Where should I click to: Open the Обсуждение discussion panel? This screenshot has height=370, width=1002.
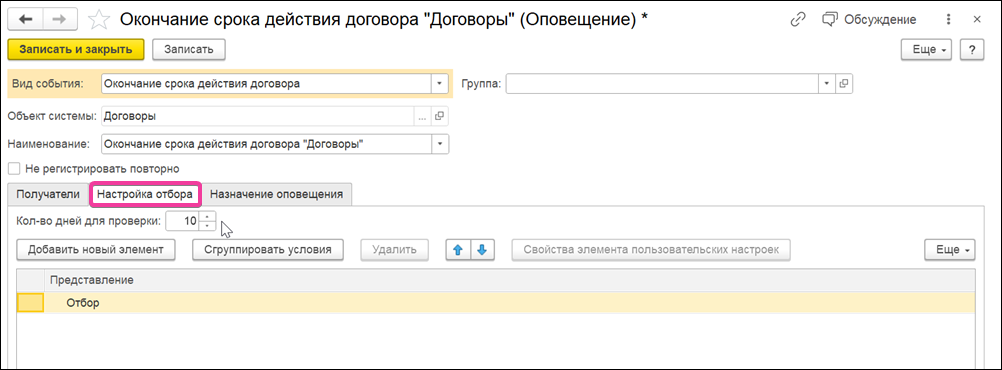869,20
